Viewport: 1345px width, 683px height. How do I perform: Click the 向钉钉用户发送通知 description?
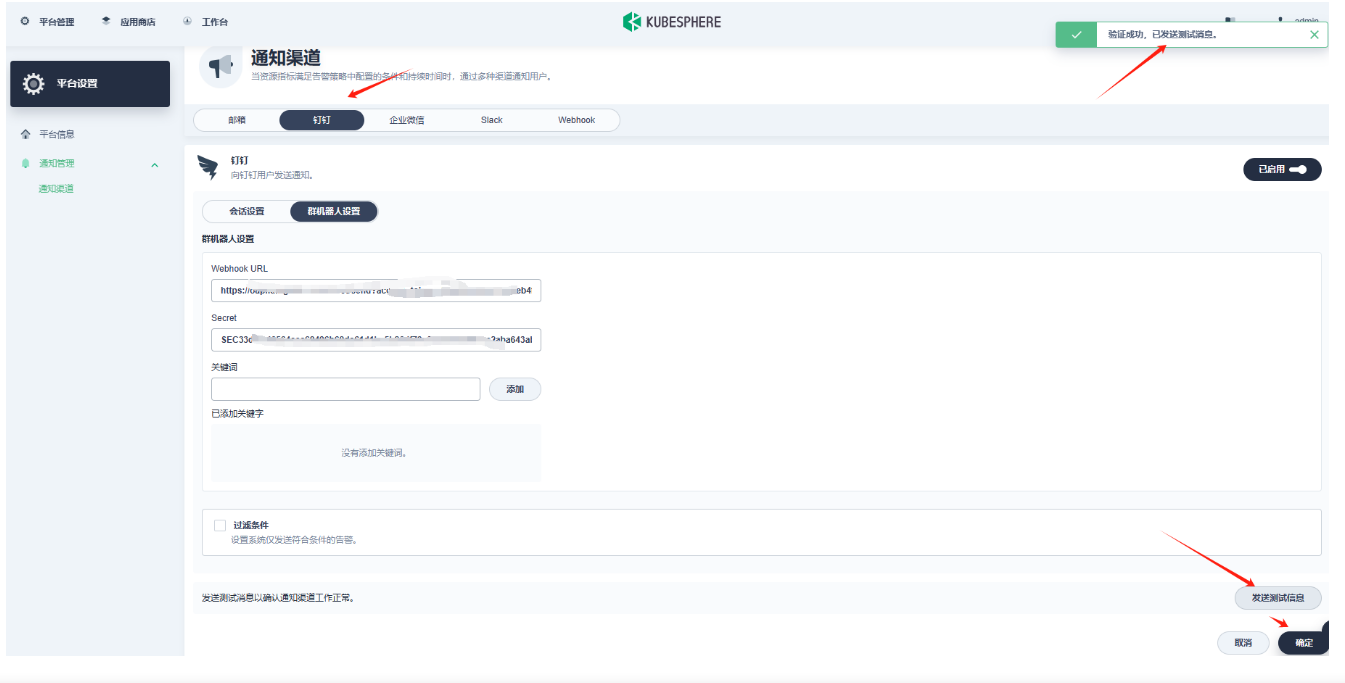pyautogui.click(x=274, y=175)
